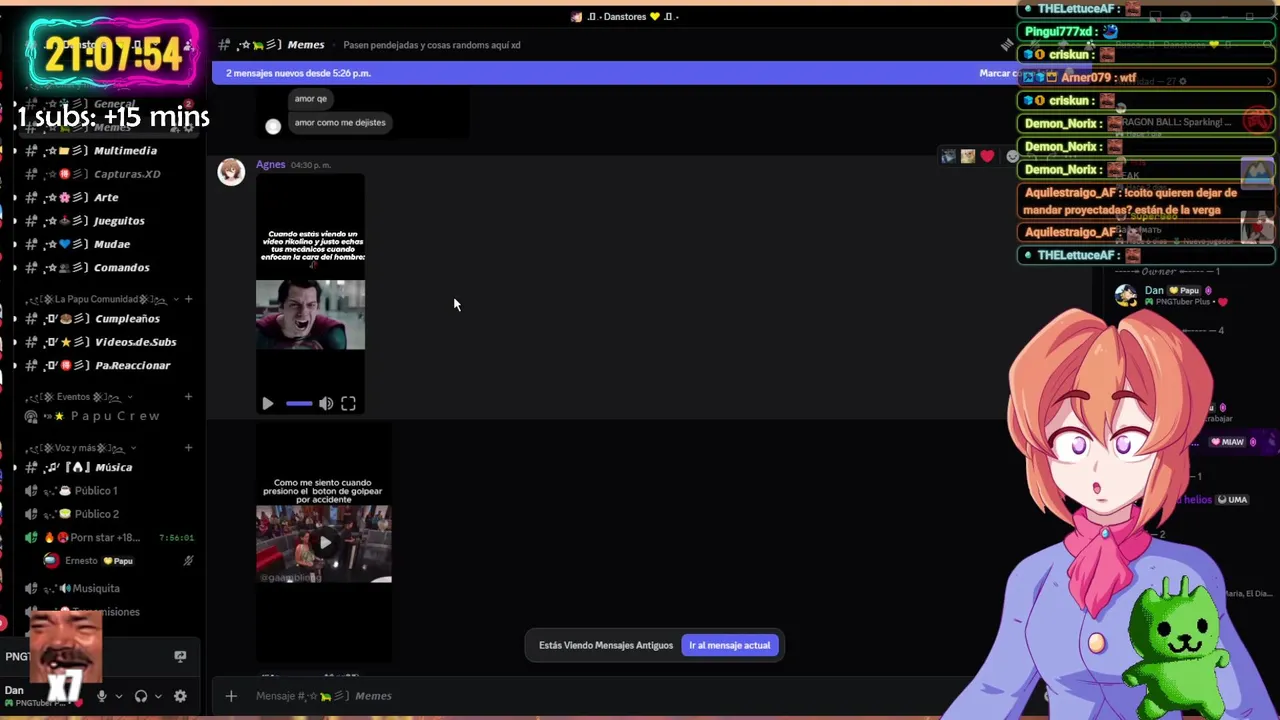
Task: Play the Superman meme video
Action: click(268, 404)
